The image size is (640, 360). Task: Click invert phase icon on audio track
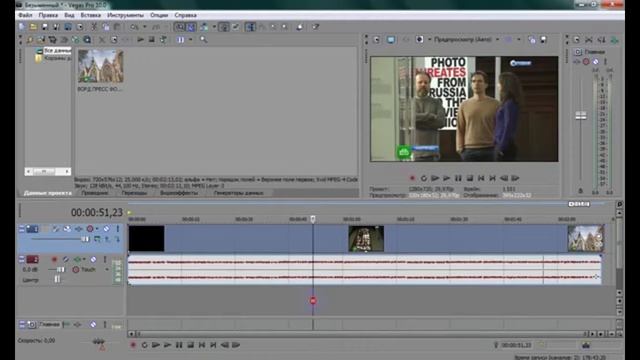[66, 259]
